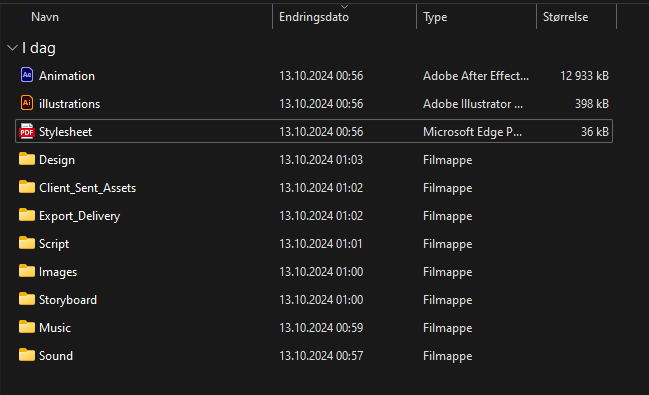Screen dimensions: 649x395
Task: Select the Images folder name
Action: pos(58,272)
